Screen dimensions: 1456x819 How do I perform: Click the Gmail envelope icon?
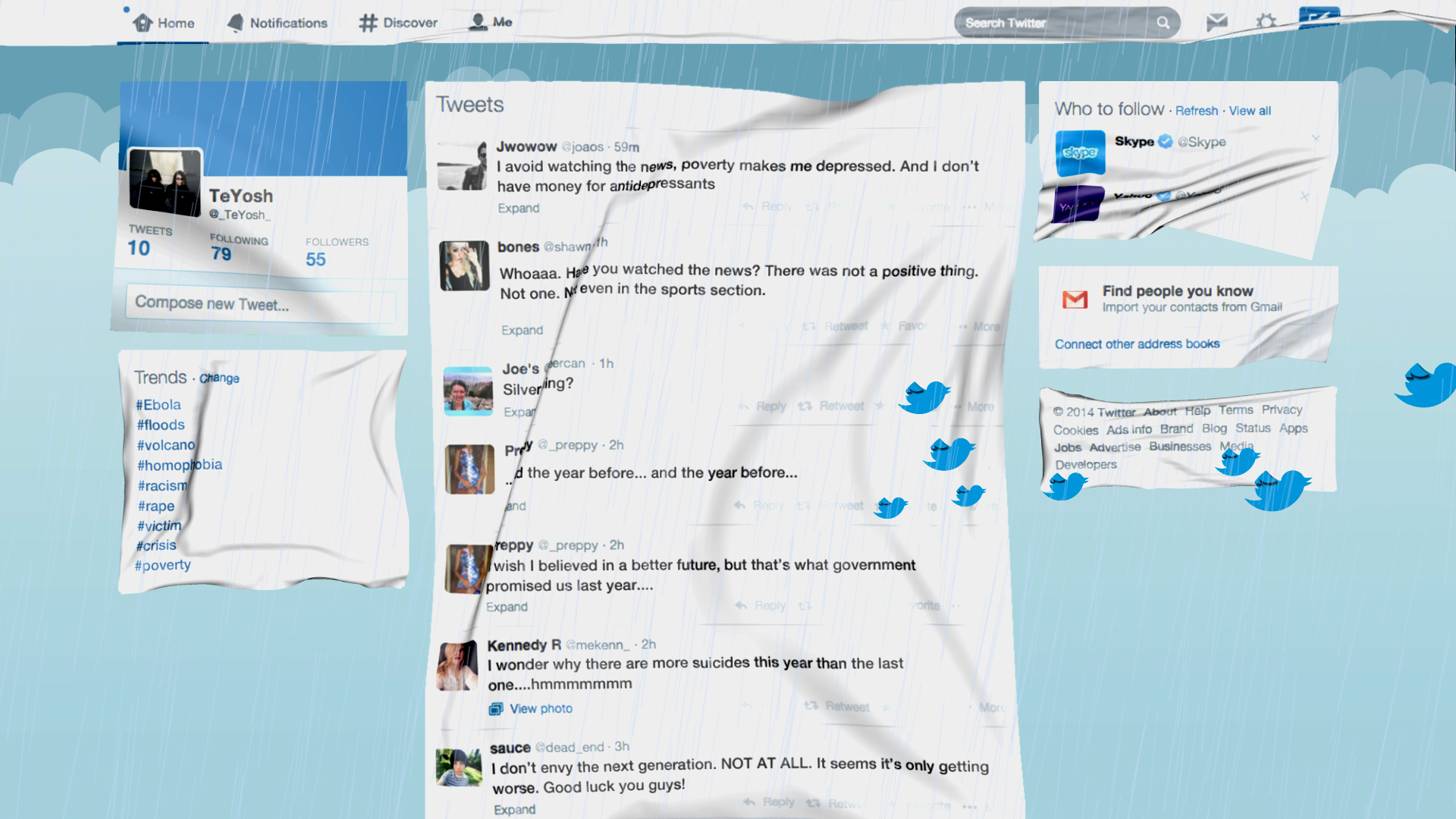coord(1075,300)
